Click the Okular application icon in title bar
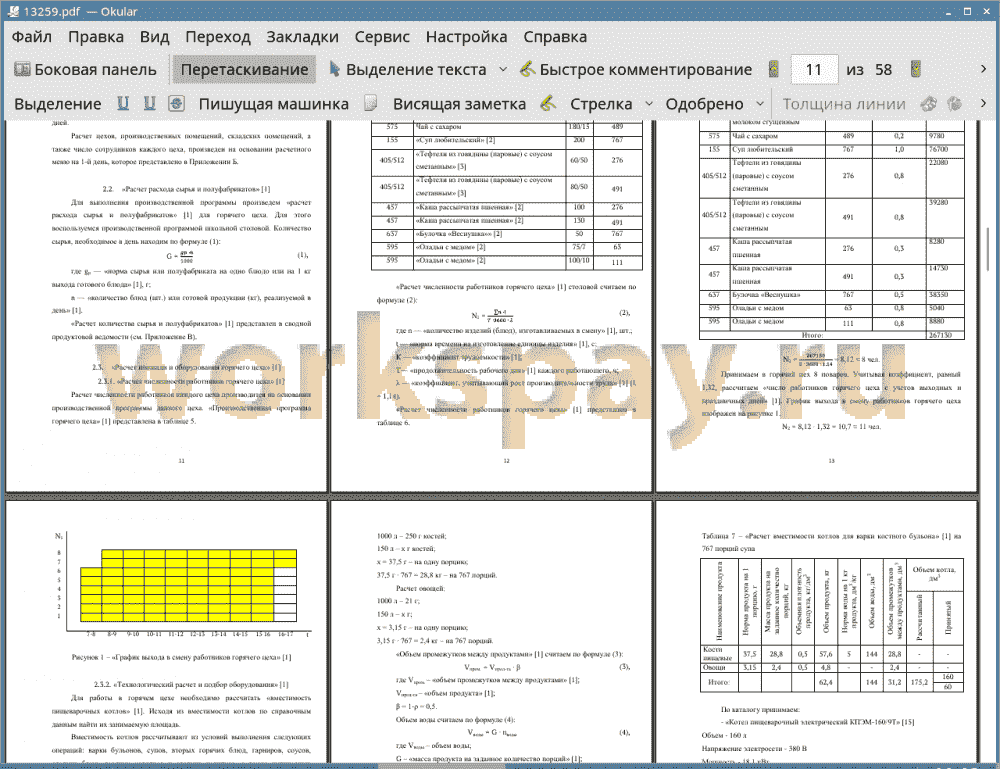The height and width of the screenshot is (769, 1000). [x=12, y=11]
